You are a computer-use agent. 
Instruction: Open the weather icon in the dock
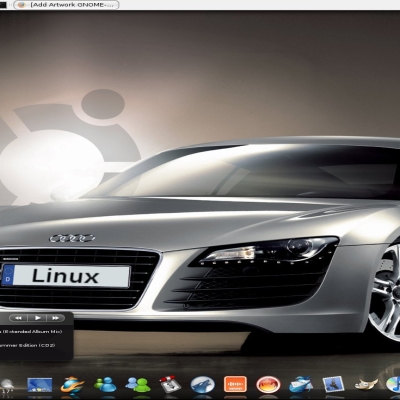tap(6, 387)
